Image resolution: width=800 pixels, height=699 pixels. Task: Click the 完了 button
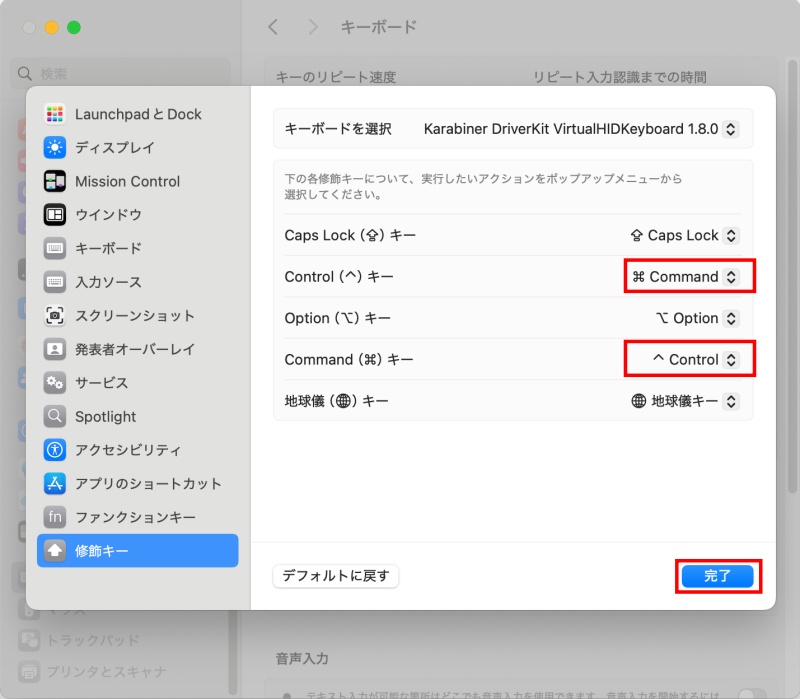coord(717,576)
